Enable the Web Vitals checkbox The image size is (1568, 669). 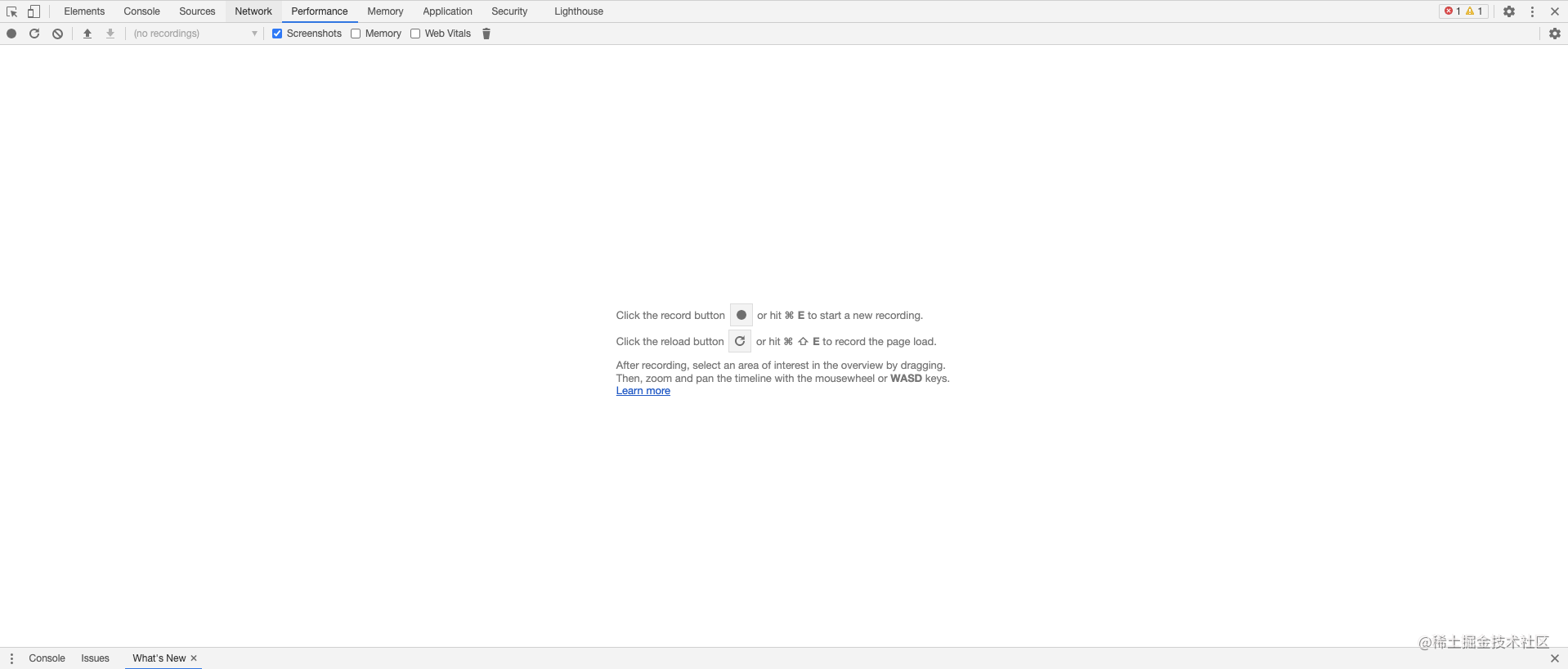415,34
